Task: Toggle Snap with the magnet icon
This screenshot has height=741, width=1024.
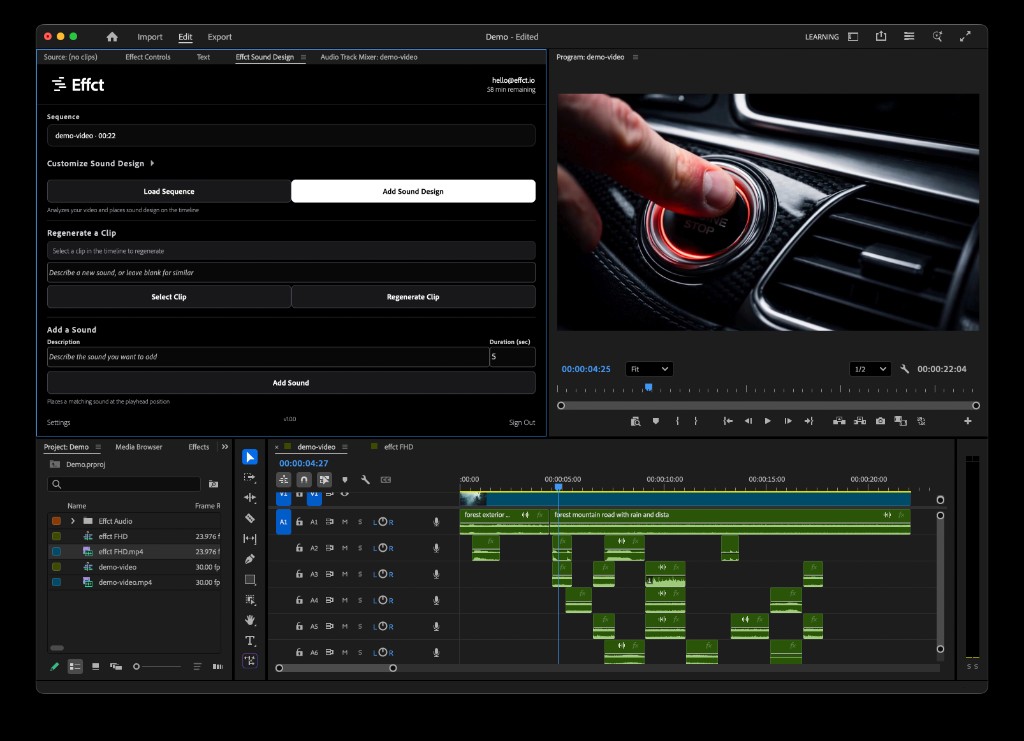Action: [x=302, y=479]
